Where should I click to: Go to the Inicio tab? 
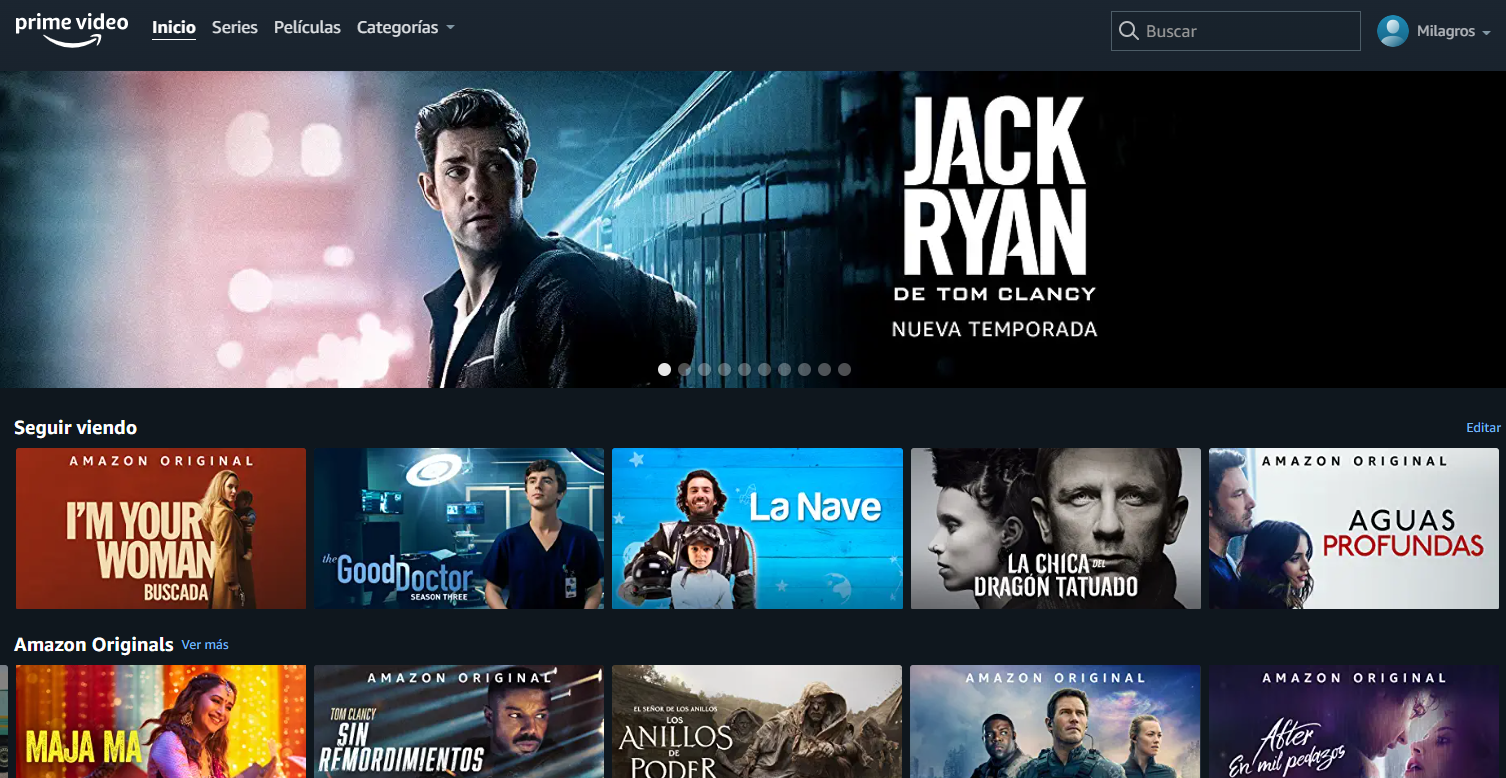[173, 28]
